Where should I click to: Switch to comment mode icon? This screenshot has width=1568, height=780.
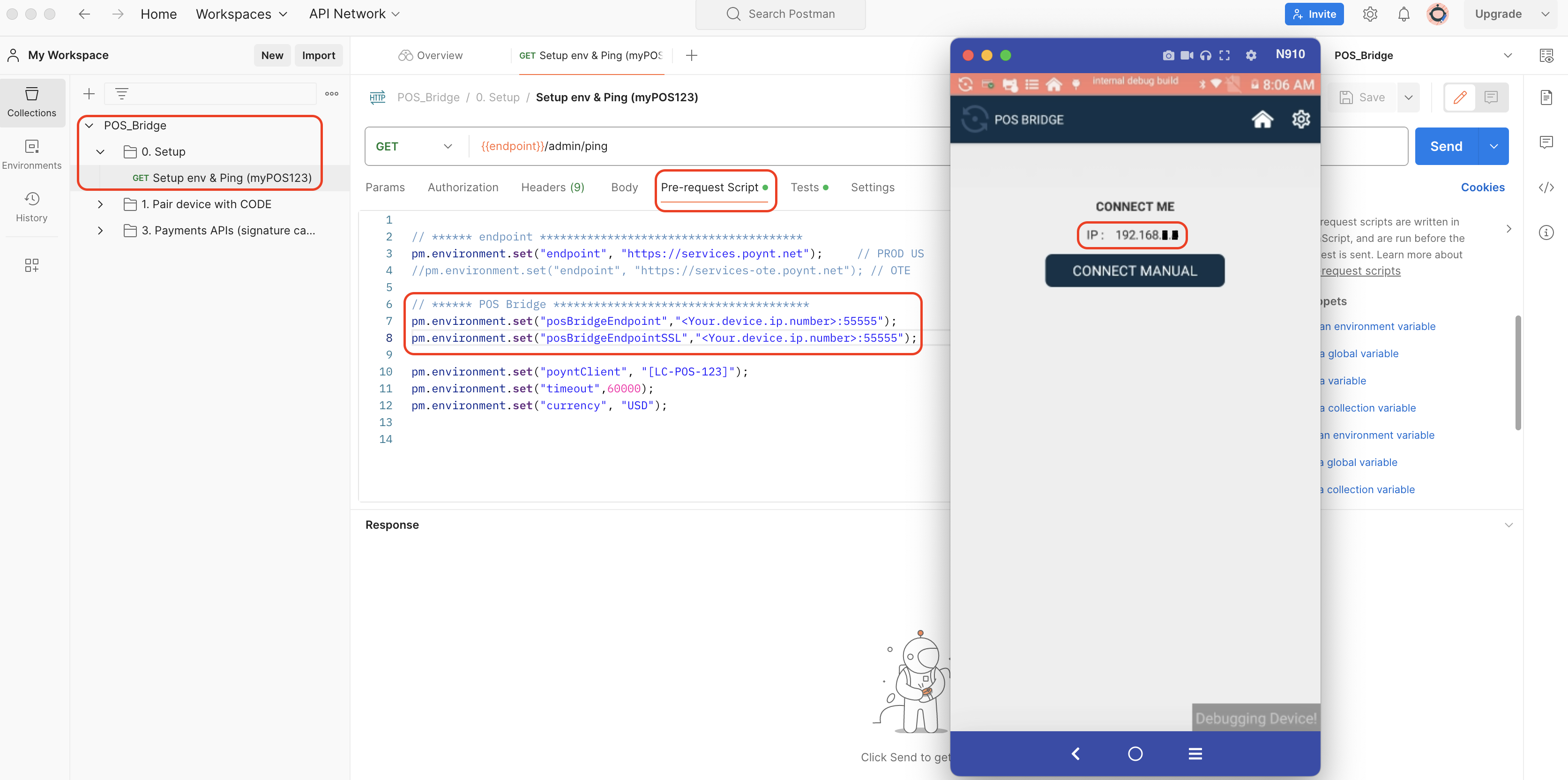click(x=1491, y=97)
